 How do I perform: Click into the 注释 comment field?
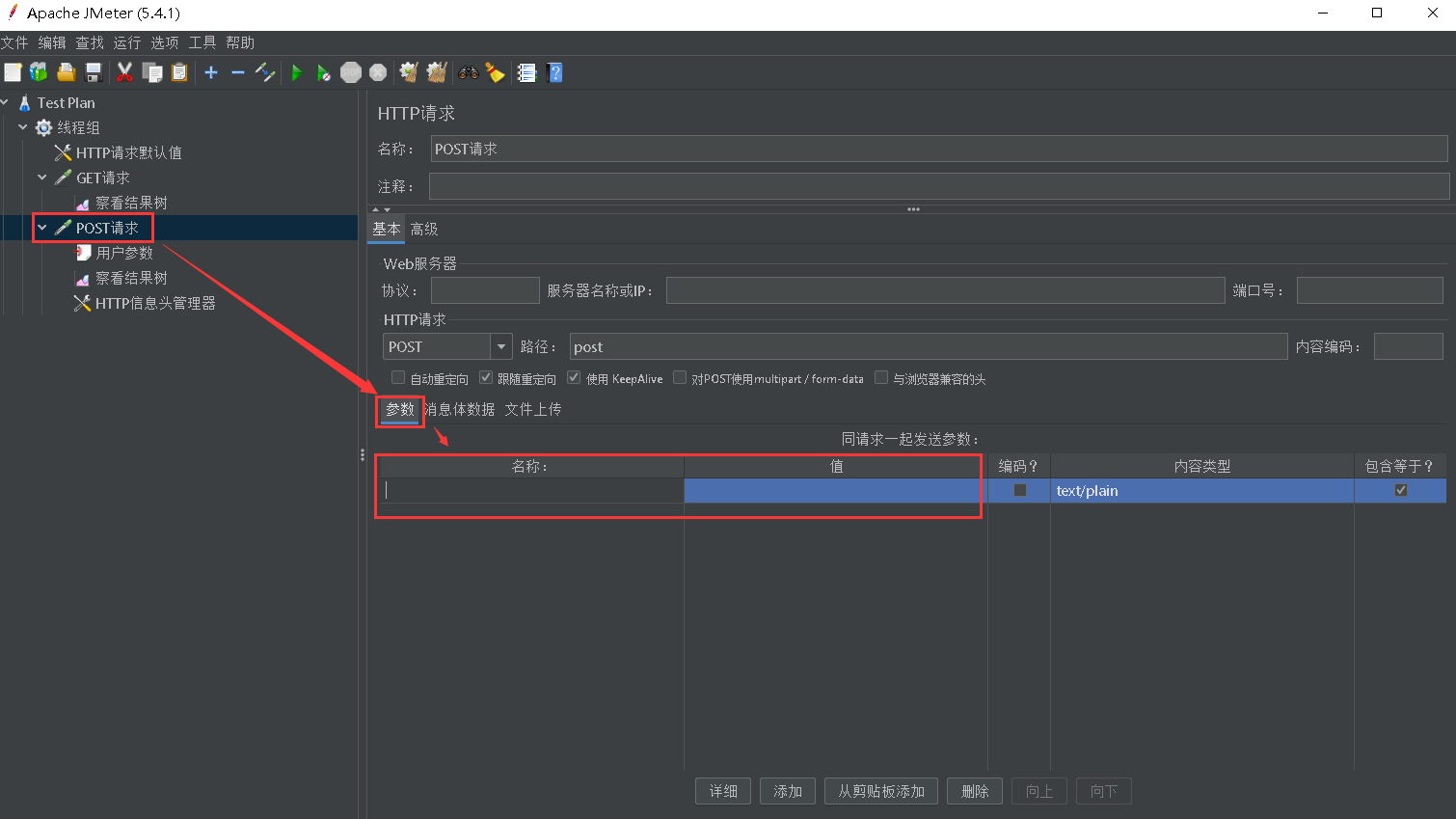pyautogui.click(x=939, y=186)
